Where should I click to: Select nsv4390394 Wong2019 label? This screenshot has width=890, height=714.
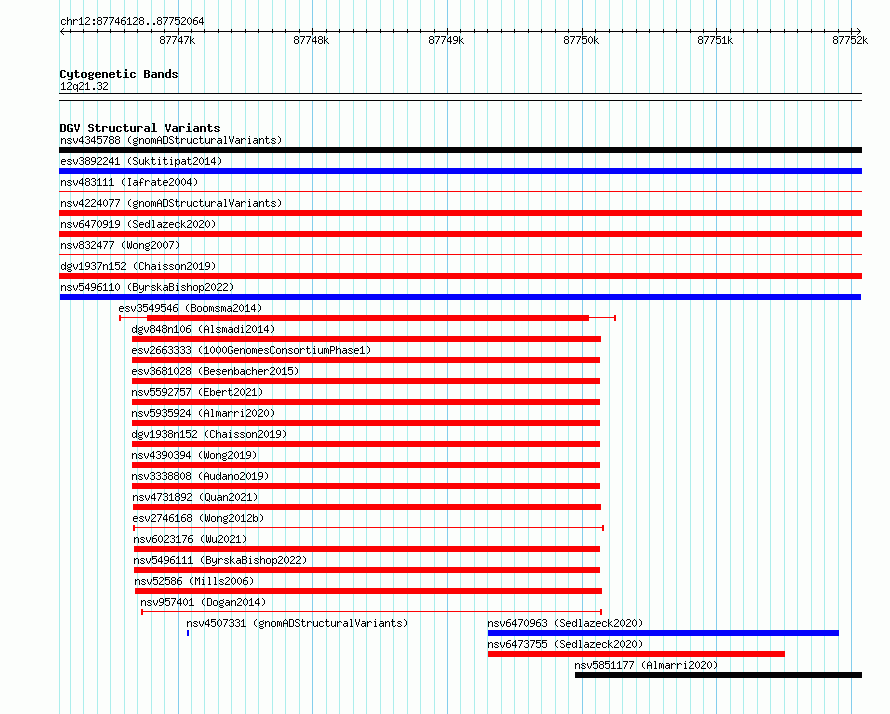pyautogui.click(x=194, y=455)
